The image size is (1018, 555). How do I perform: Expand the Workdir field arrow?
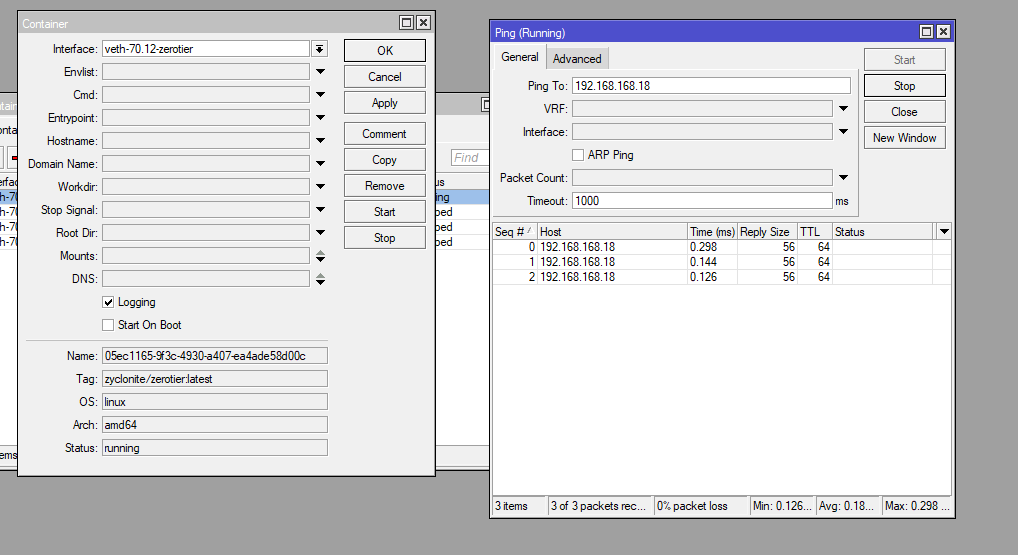coord(320,186)
